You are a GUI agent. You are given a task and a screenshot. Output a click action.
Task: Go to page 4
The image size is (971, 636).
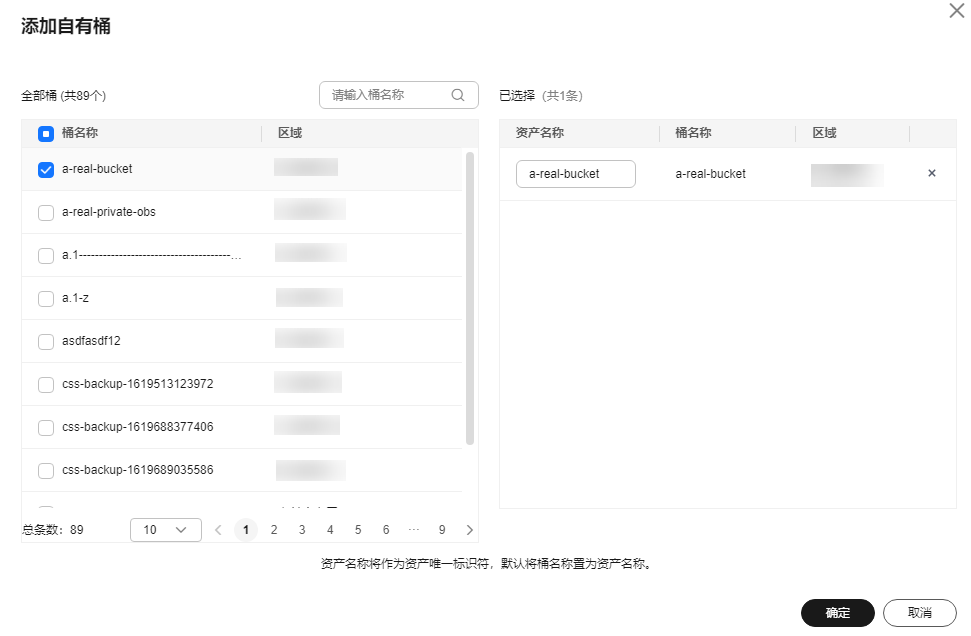[330, 530]
